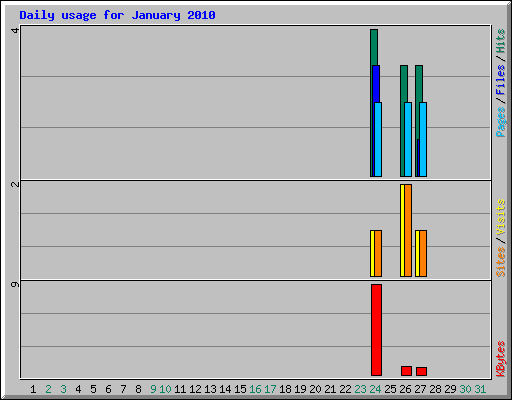Click day label '1' on the x-axis
The width and height of the screenshot is (512, 400).
(33, 389)
